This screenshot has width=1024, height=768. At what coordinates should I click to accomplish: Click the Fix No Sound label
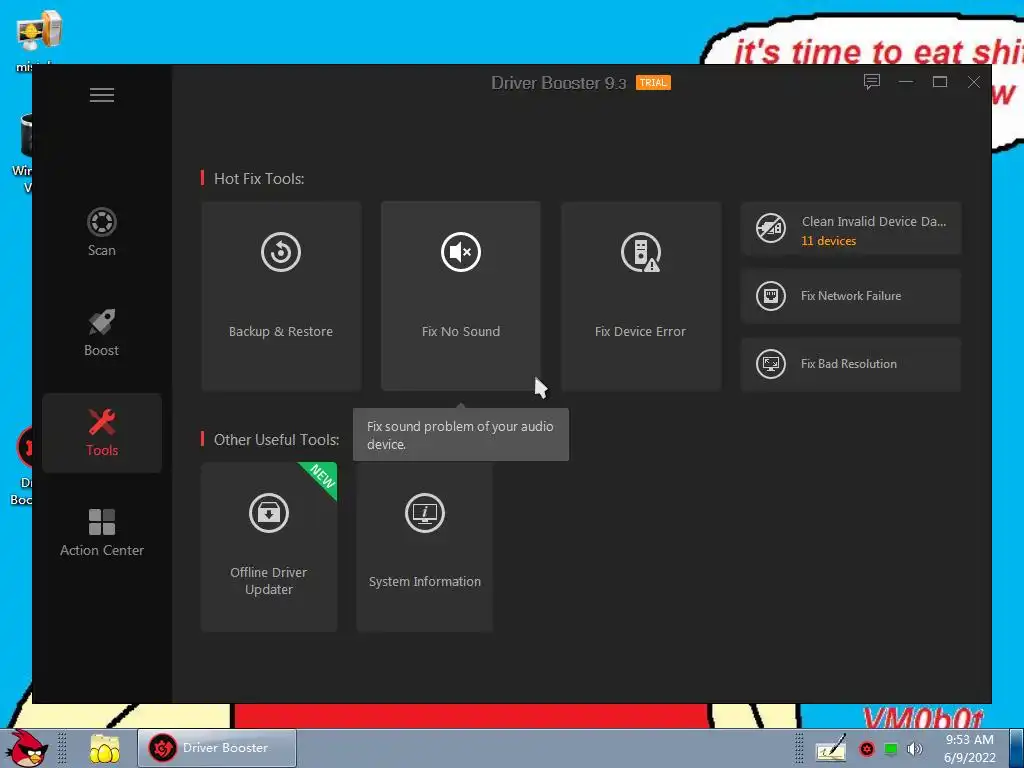(x=461, y=331)
